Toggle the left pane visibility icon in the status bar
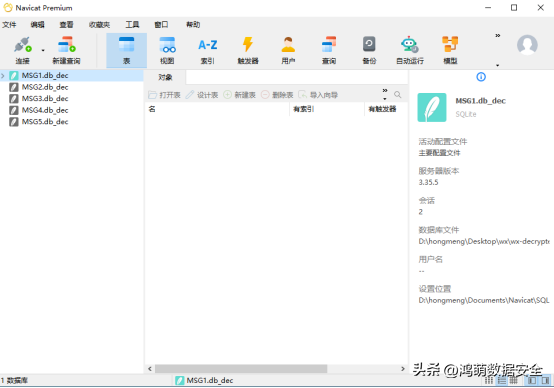This screenshot has width=554, height=388. click(x=532, y=381)
